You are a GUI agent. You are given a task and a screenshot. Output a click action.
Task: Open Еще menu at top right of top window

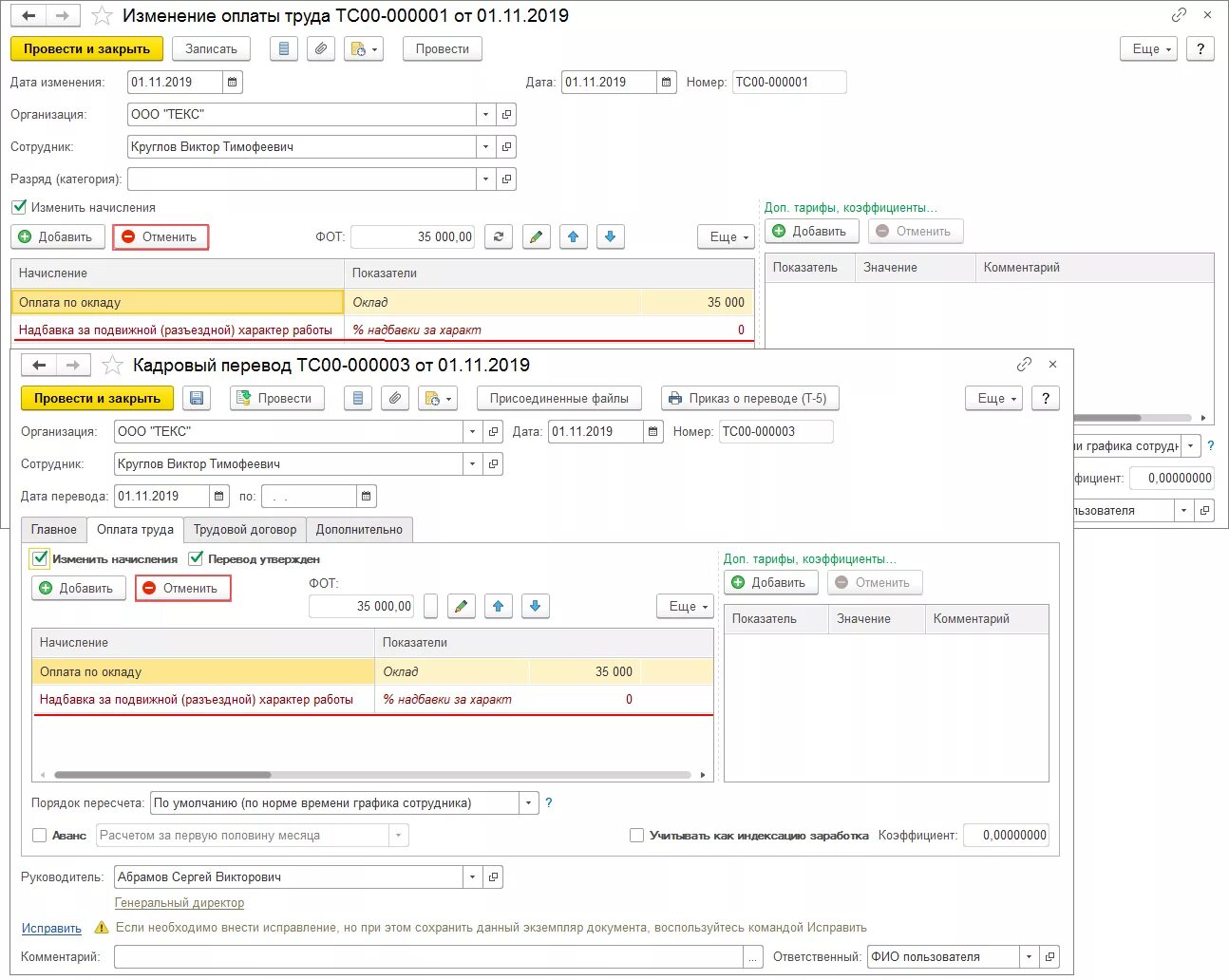click(1149, 48)
